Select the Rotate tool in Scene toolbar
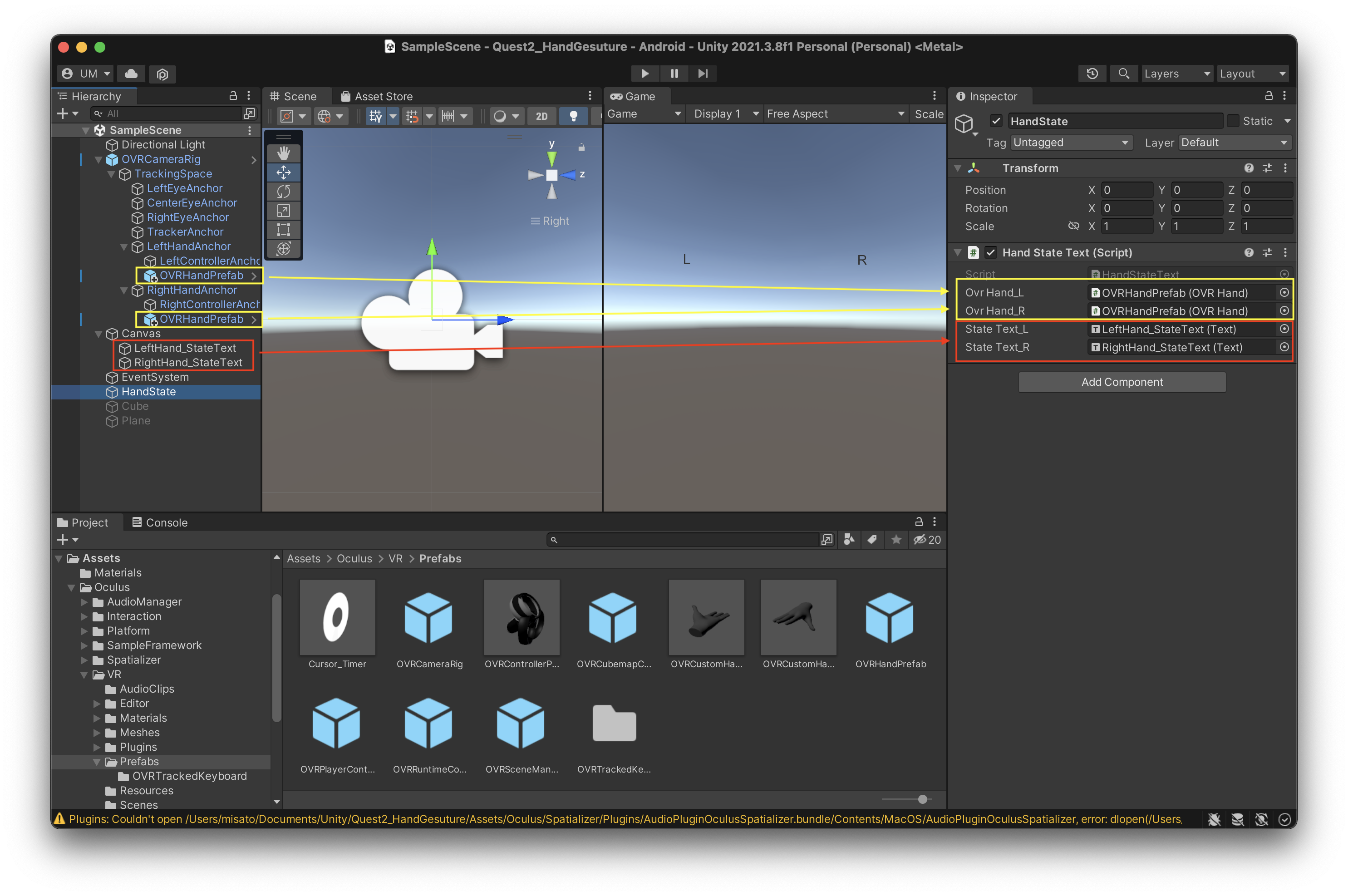Screen dimensions: 1348x896 coord(283,192)
